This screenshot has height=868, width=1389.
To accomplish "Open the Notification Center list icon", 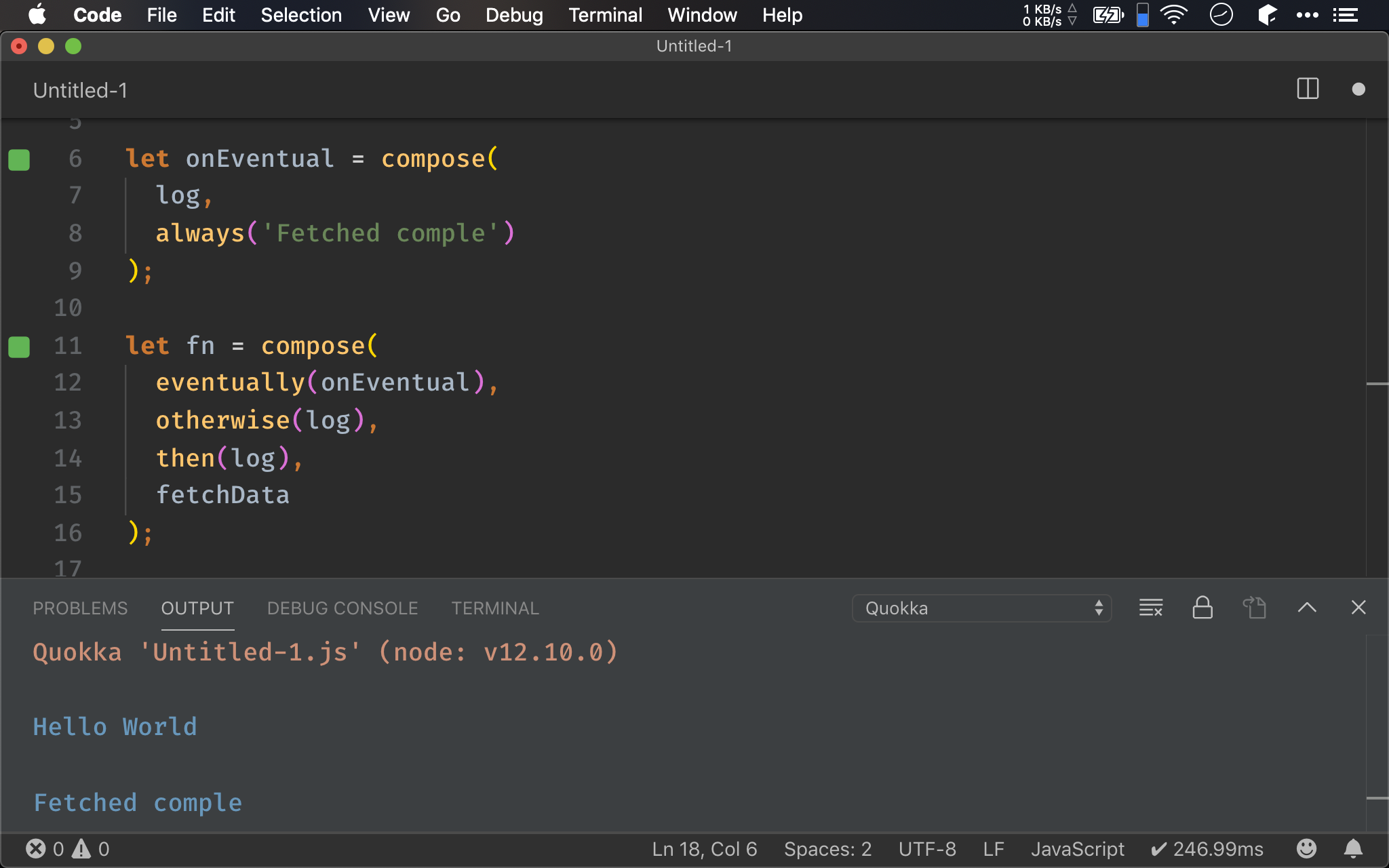I will pos(1345,15).
